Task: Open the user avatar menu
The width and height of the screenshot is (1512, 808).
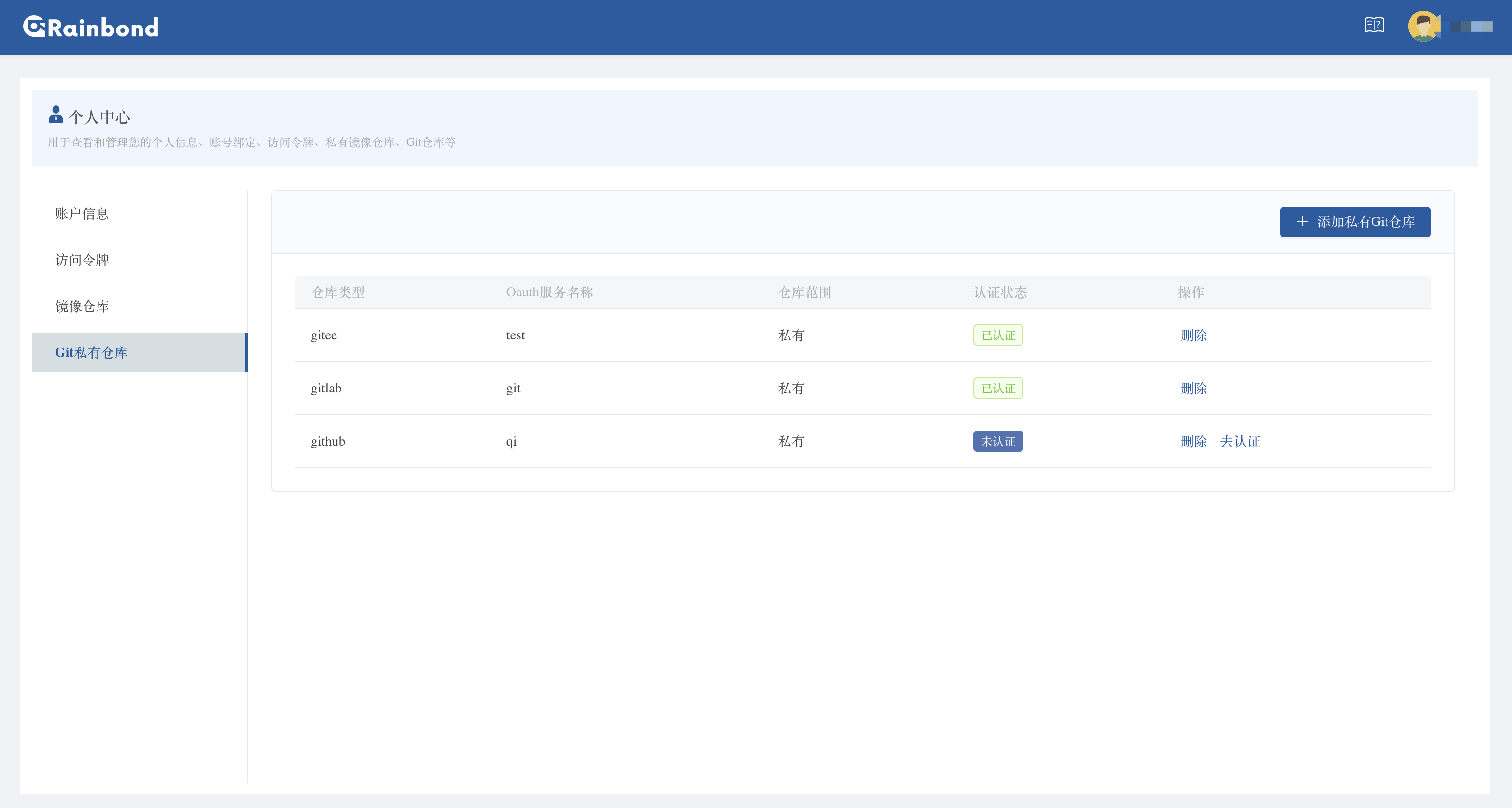Action: coord(1423,27)
